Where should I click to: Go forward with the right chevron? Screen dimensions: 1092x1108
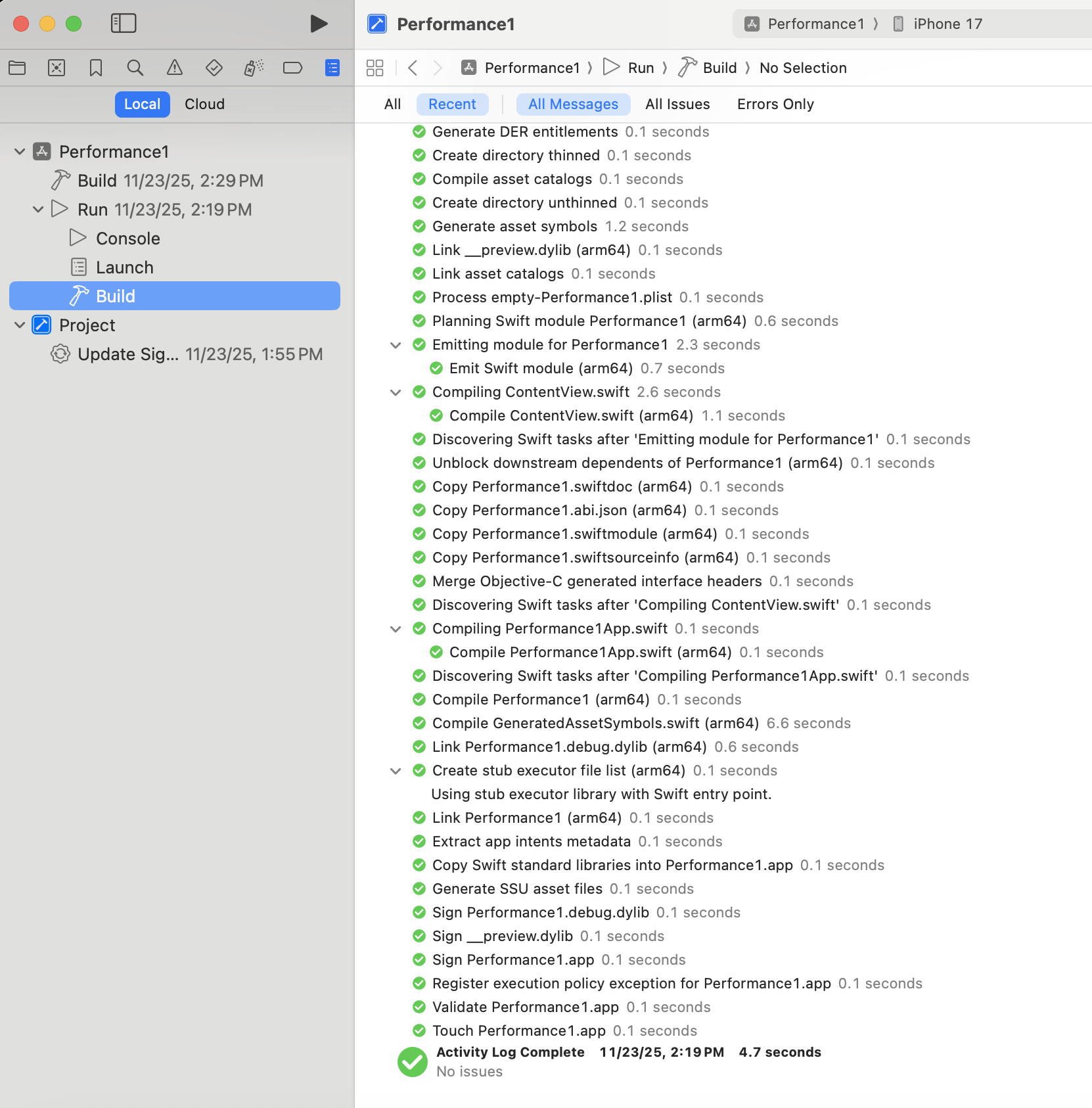[438, 68]
